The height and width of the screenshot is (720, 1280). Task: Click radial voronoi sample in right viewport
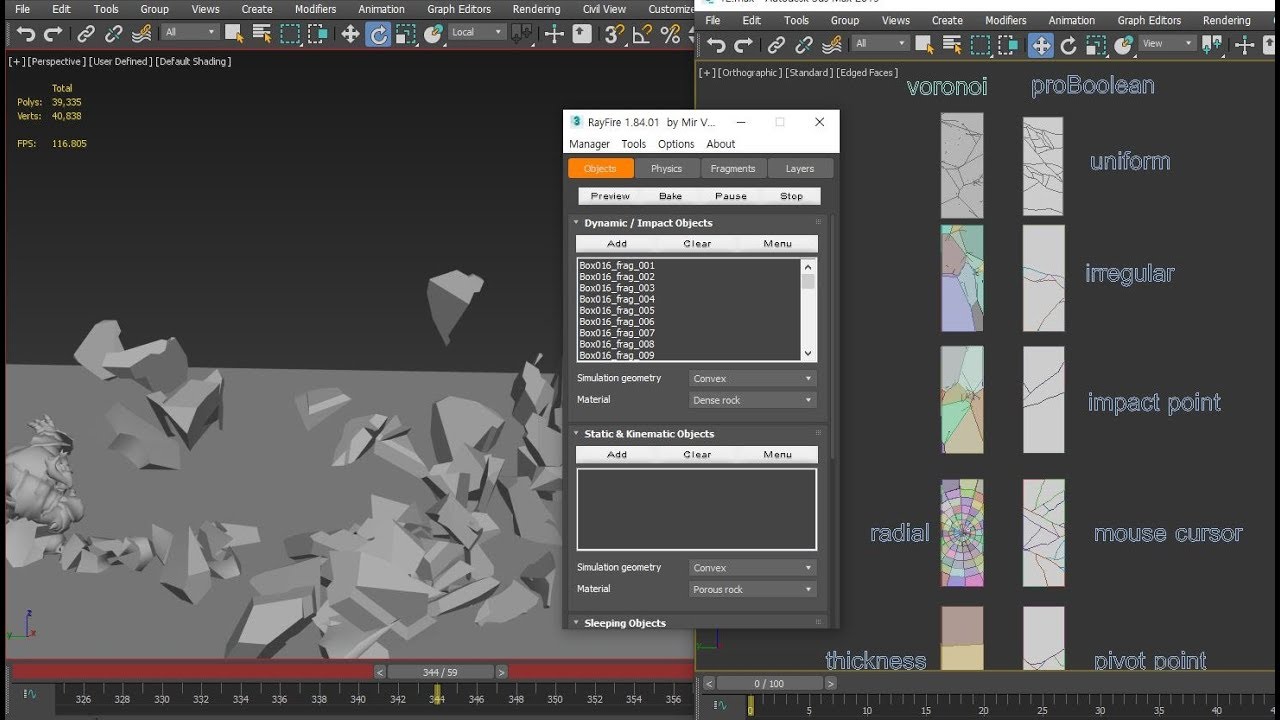pyautogui.click(x=962, y=533)
